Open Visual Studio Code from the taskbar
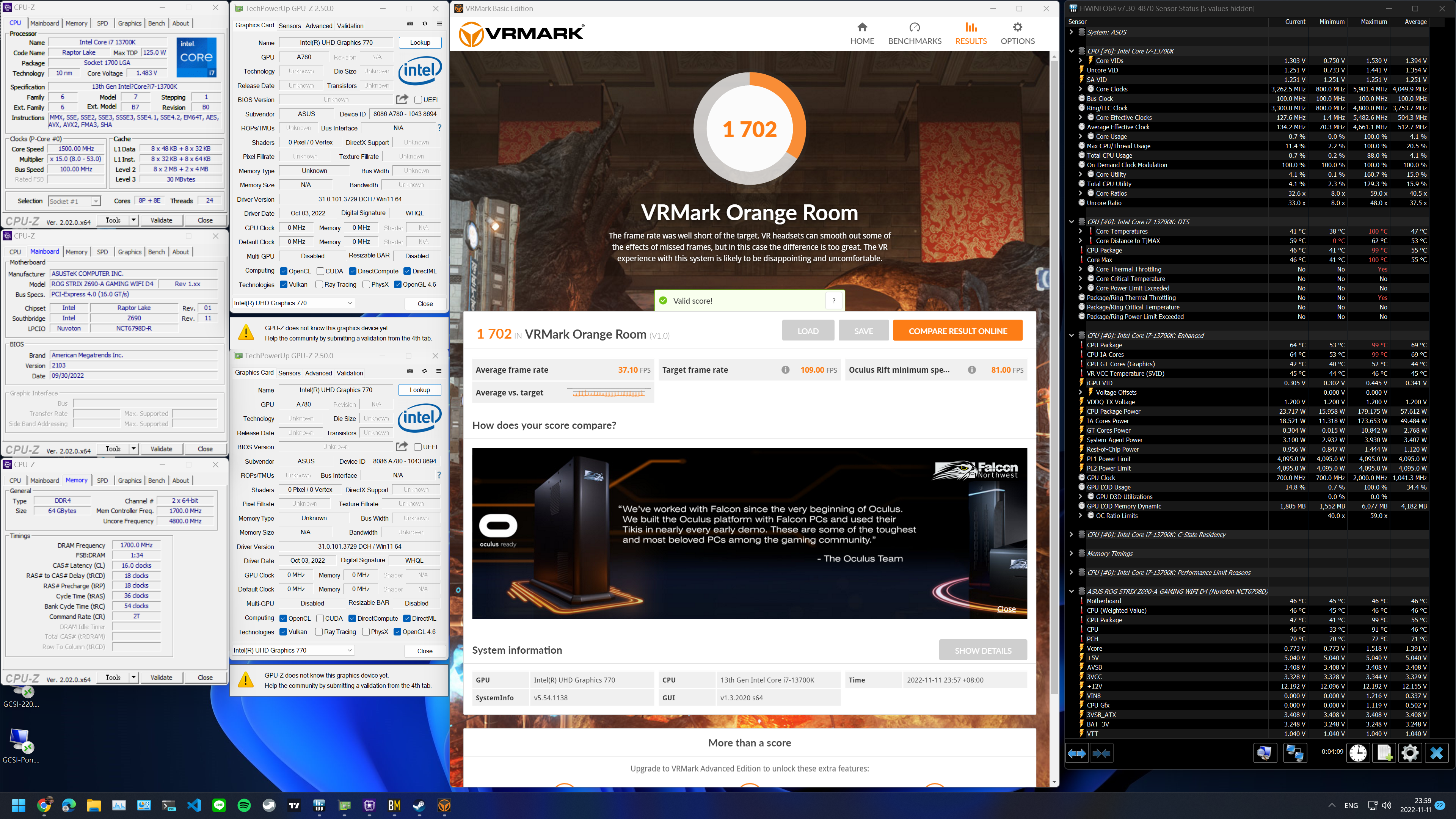Screen dimensions: 1456x819 pyautogui.click(x=194, y=805)
